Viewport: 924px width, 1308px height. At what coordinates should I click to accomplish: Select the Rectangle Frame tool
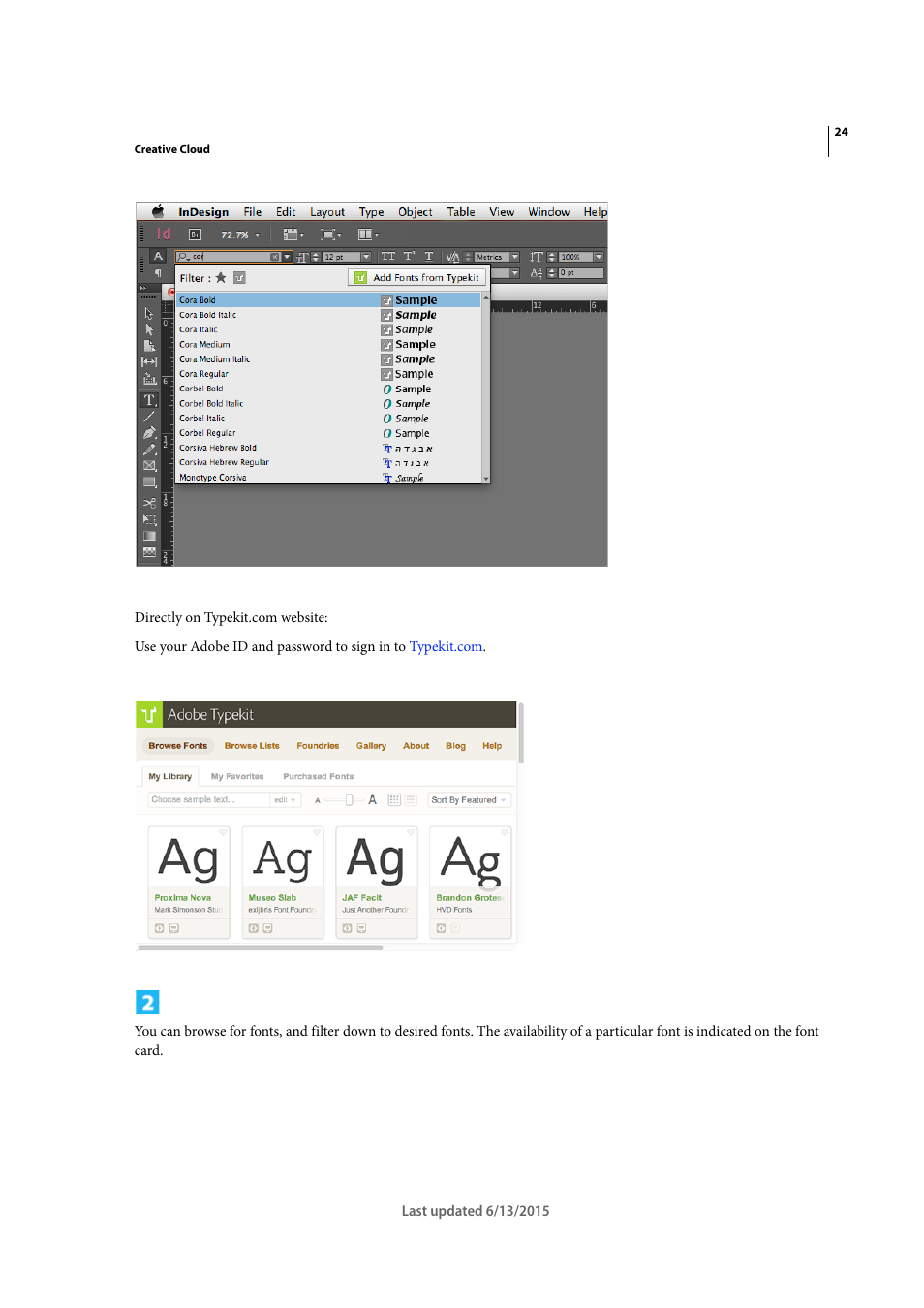point(149,465)
